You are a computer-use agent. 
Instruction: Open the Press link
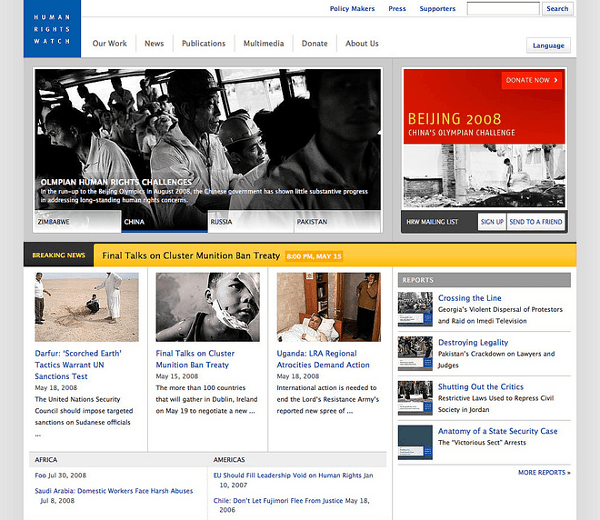click(397, 8)
